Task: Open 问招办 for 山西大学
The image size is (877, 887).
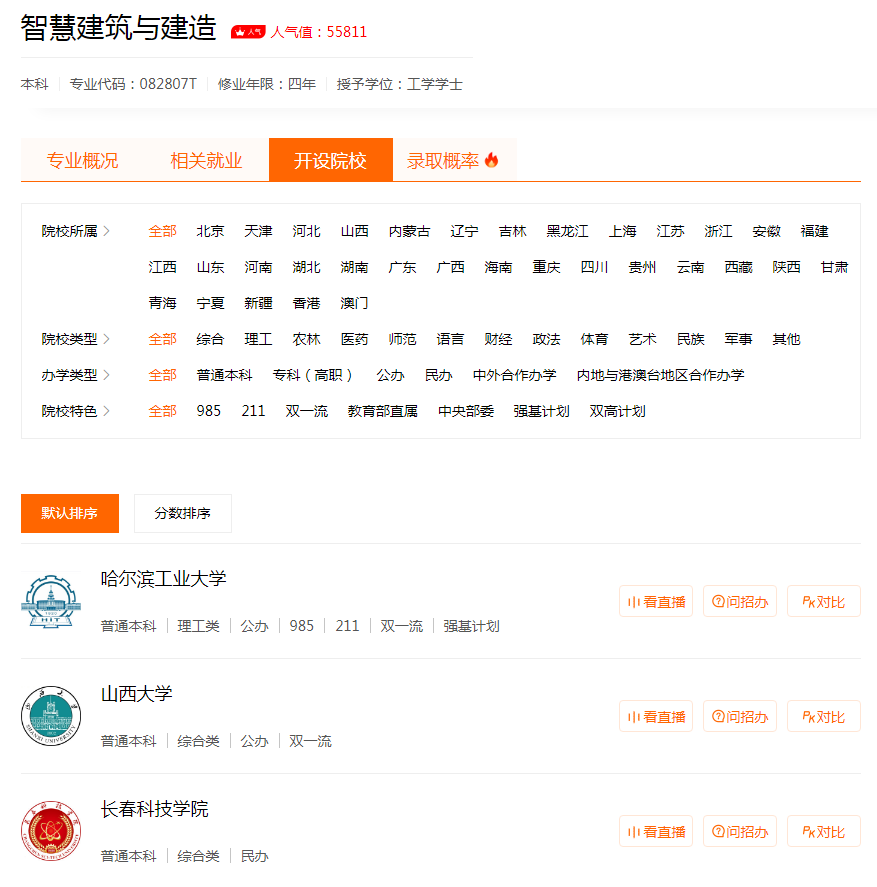Action: 739,716
